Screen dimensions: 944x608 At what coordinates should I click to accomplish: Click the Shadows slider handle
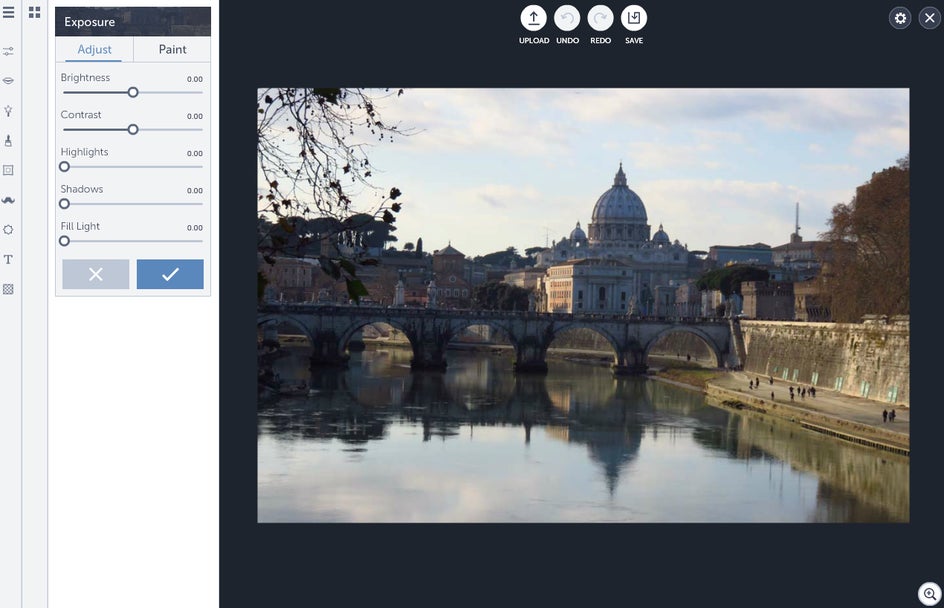tap(64, 204)
